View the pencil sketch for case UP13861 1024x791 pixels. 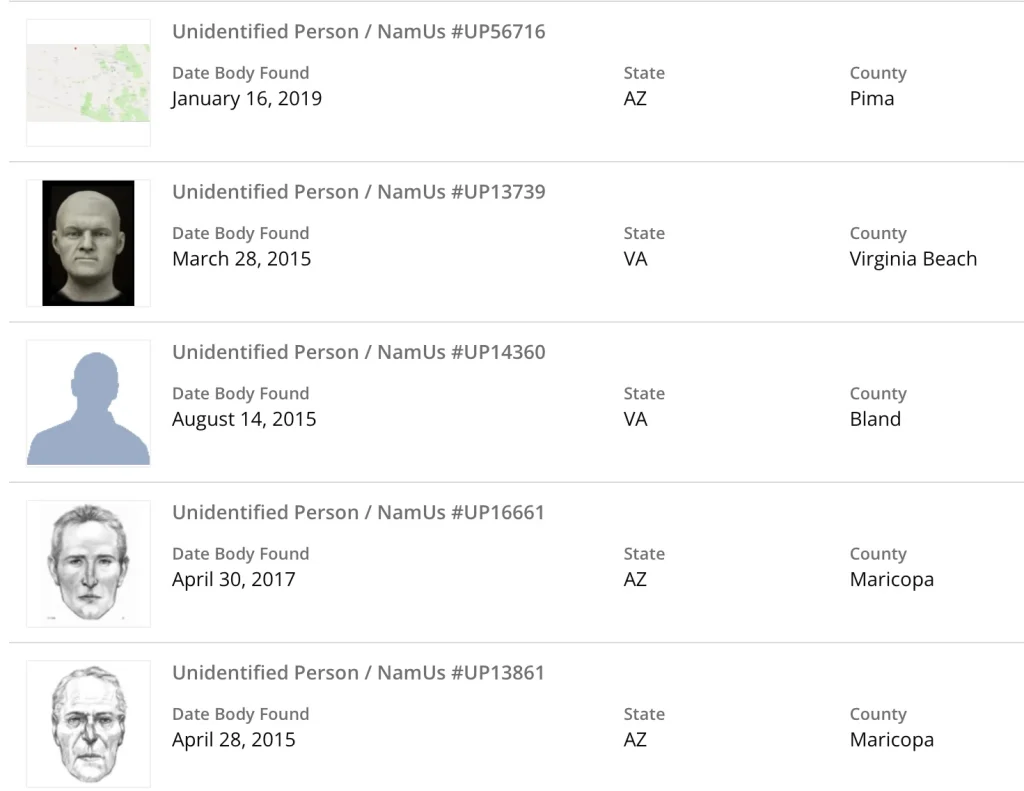88,723
